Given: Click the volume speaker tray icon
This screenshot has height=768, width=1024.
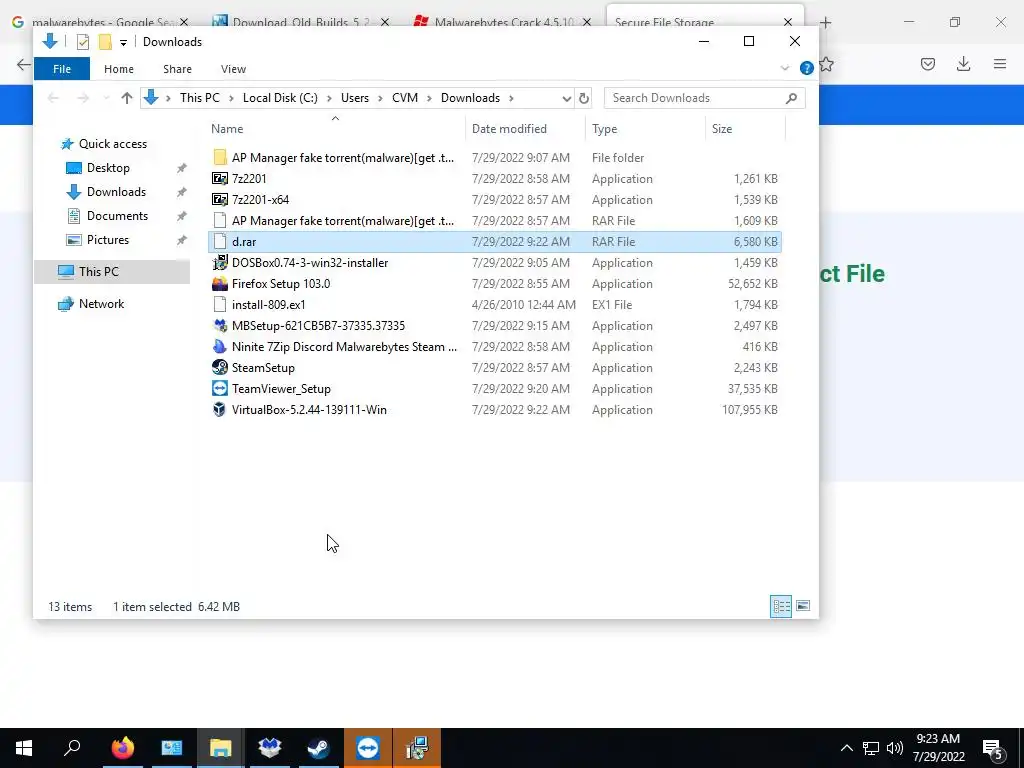Looking at the screenshot, I should click(x=895, y=748).
